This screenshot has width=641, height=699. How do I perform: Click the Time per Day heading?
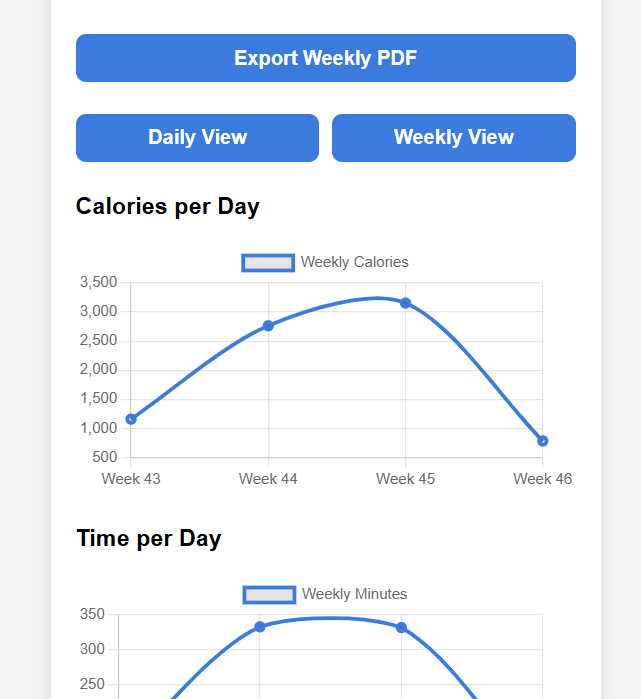click(149, 538)
